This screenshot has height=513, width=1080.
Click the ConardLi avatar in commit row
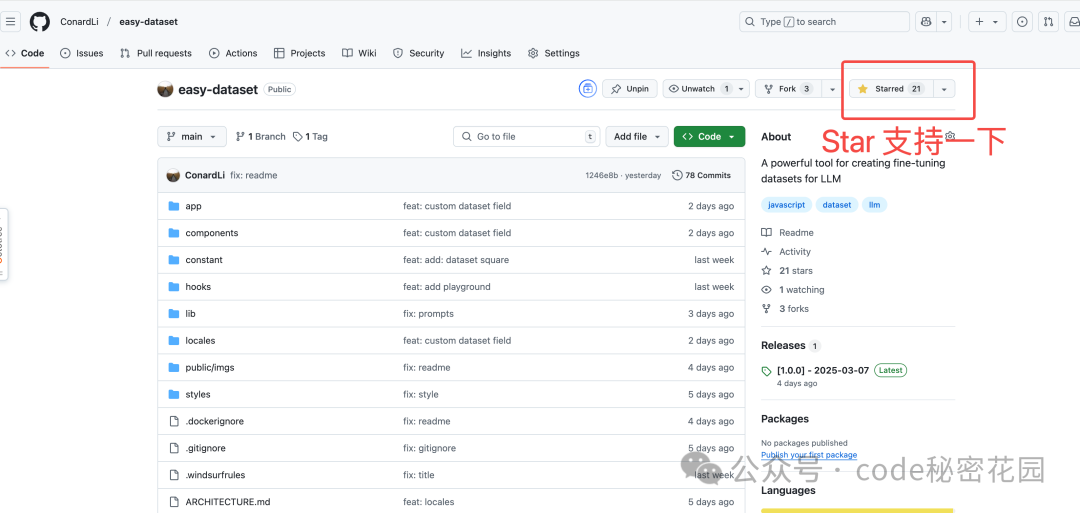(x=174, y=176)
